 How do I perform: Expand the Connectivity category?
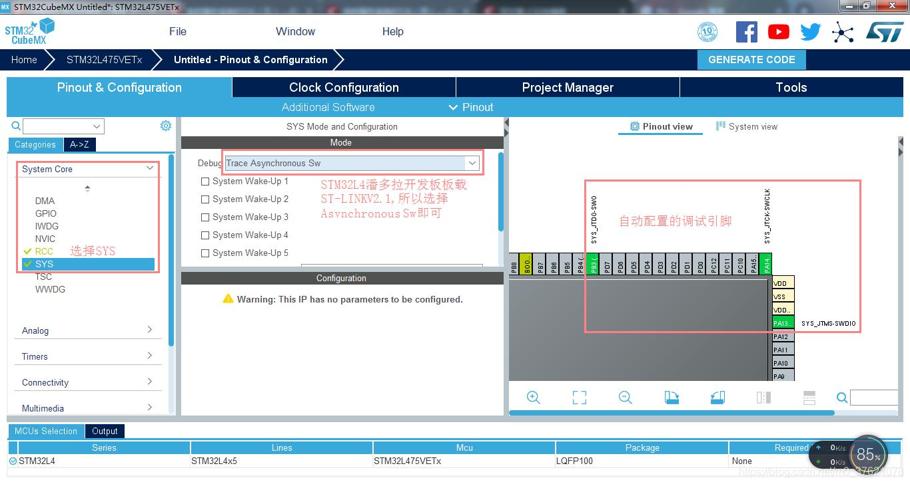(87, 382)
